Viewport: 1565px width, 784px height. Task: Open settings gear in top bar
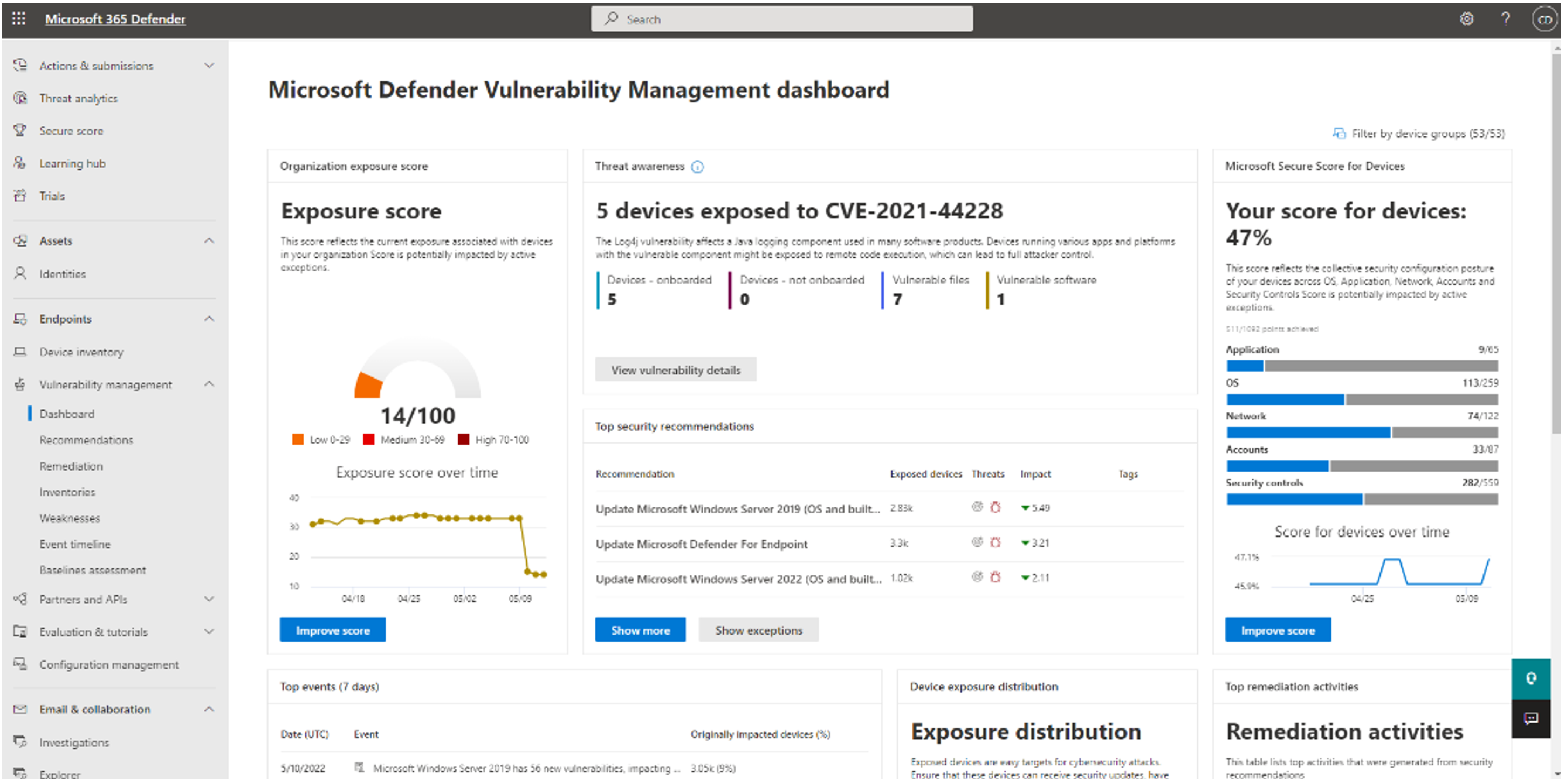point(1466,19)
